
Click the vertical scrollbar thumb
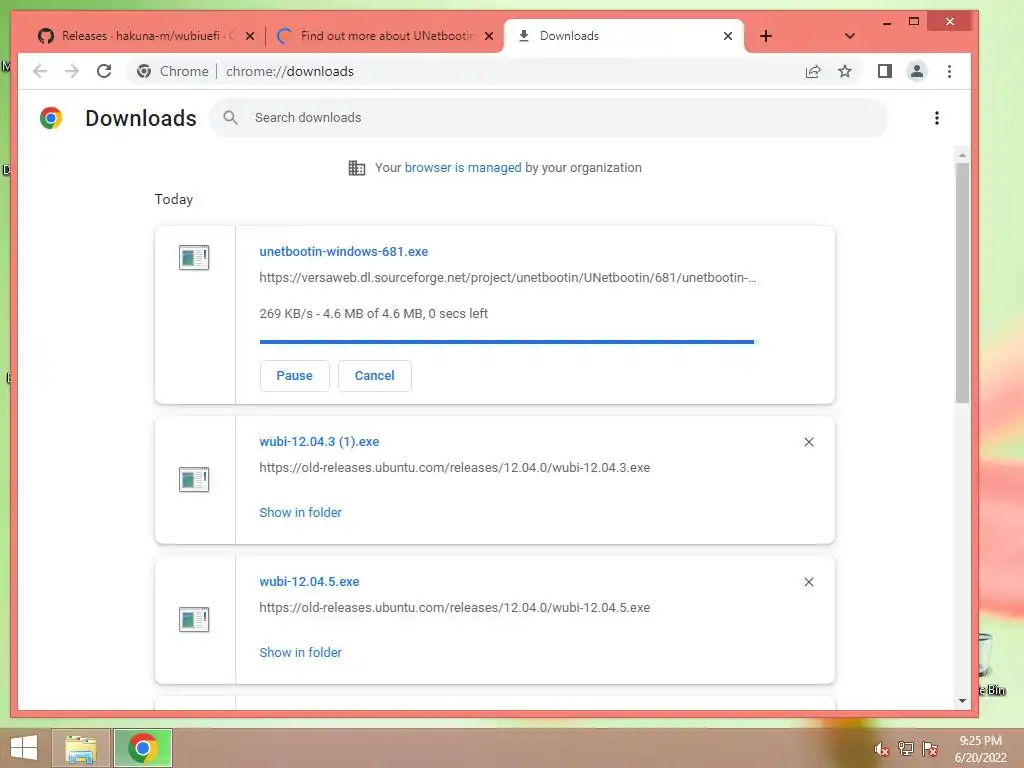[962, 283]
